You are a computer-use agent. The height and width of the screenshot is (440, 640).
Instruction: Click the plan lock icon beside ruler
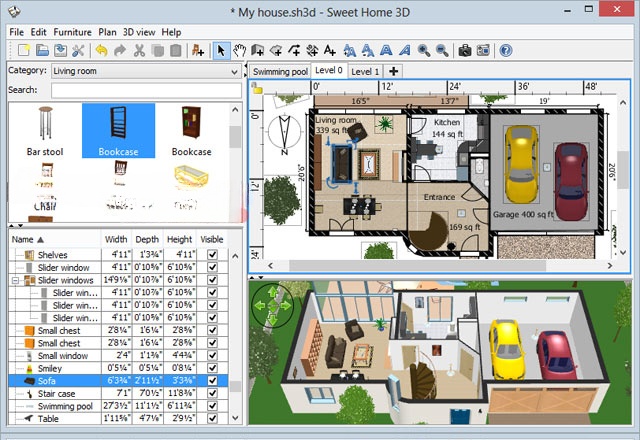pyautogui.click(x=256, y=88)
